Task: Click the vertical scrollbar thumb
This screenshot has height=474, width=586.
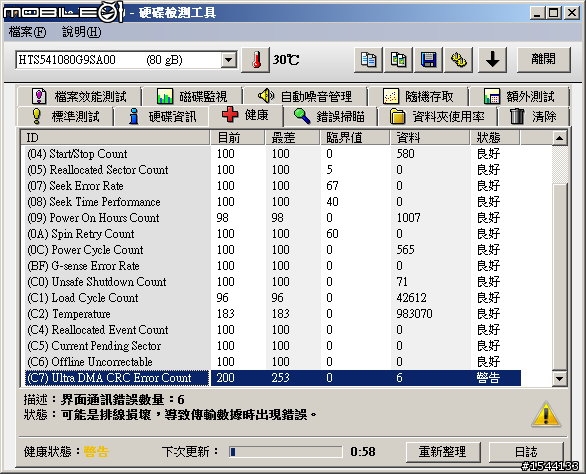Action: 559,277
